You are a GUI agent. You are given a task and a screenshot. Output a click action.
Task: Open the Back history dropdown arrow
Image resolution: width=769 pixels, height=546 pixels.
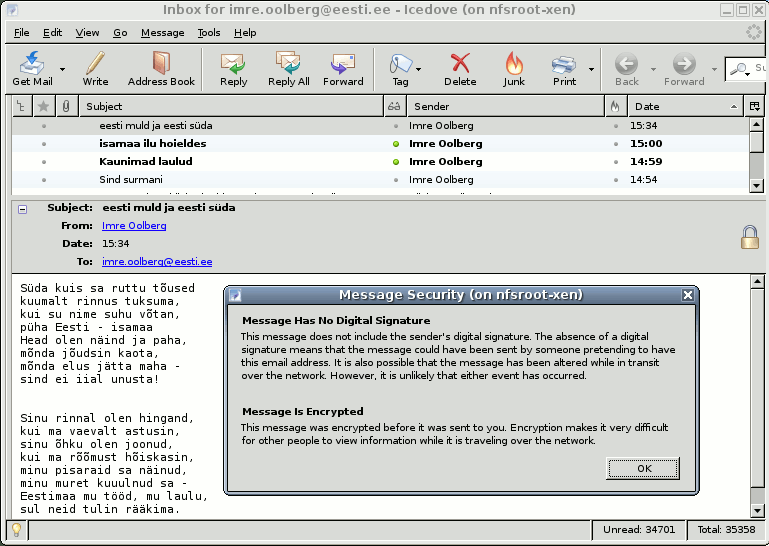coord(653,69)
